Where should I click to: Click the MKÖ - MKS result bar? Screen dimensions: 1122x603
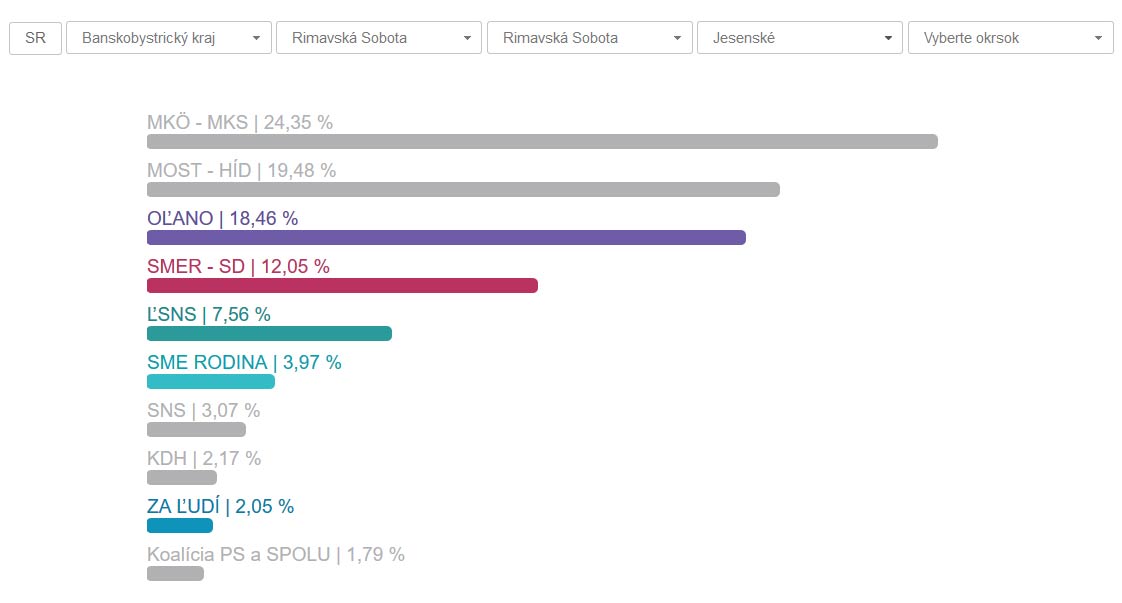(x=542, y=141)
